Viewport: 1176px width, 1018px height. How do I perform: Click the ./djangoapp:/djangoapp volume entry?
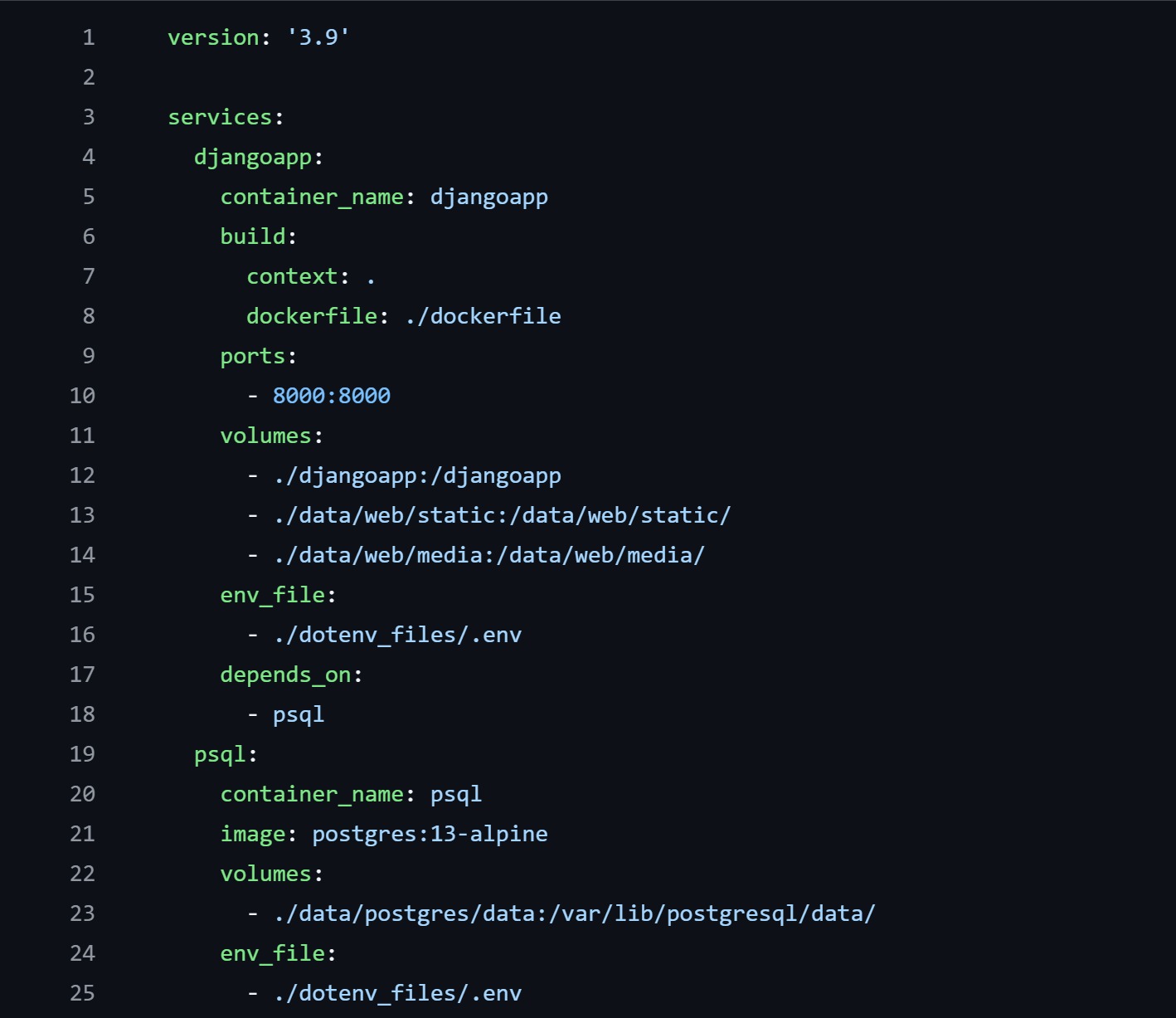tap(417, 475)
